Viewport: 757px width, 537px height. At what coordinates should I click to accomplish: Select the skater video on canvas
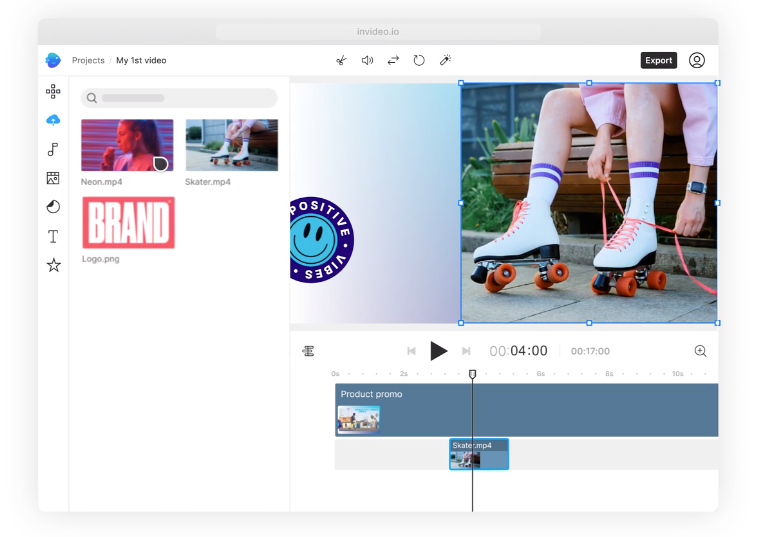[x=589, y=203]
